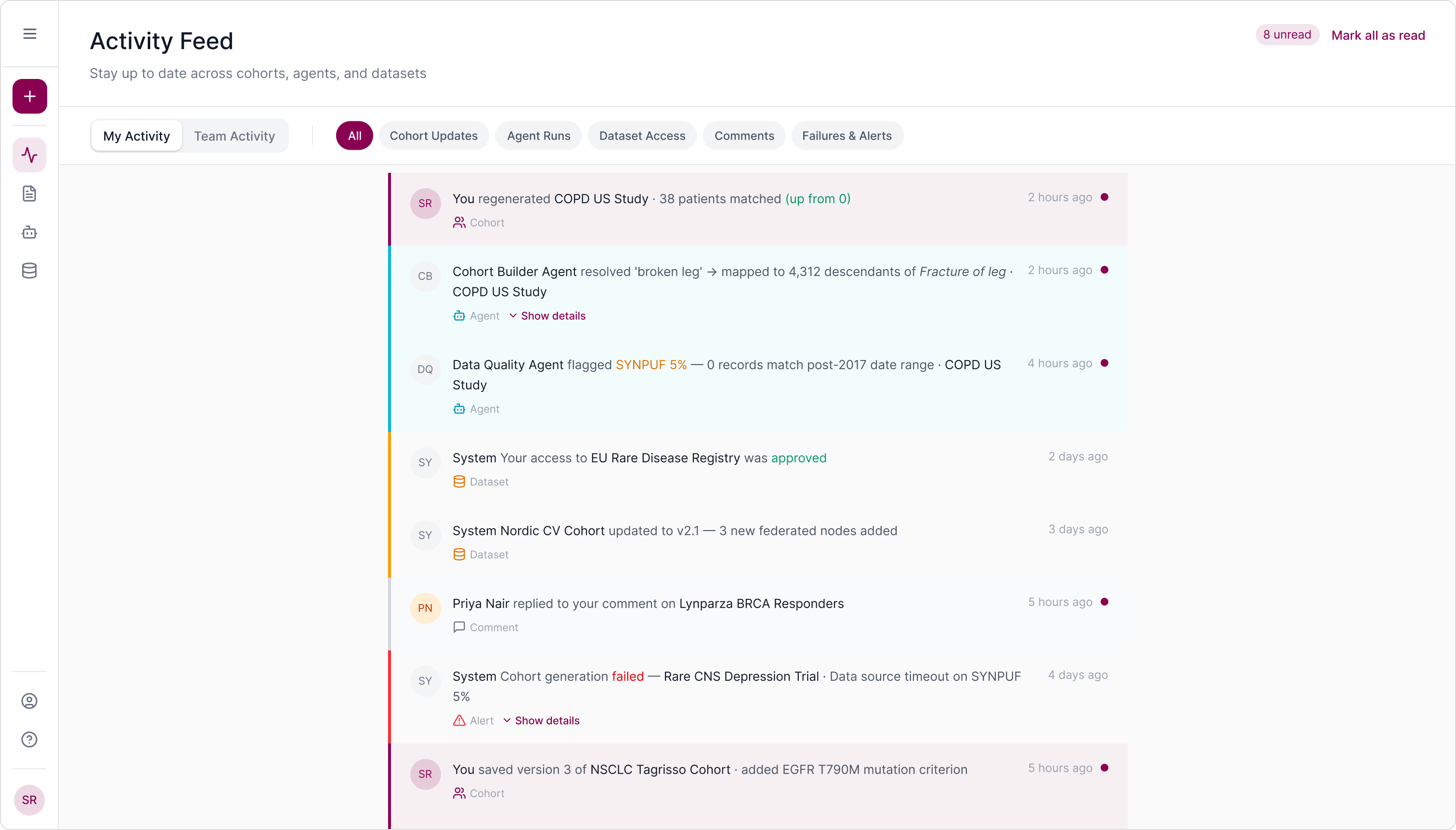
Task: Click the Dataset tag icon under Nordic CV Cohort entry
Action: click(459, 555)
